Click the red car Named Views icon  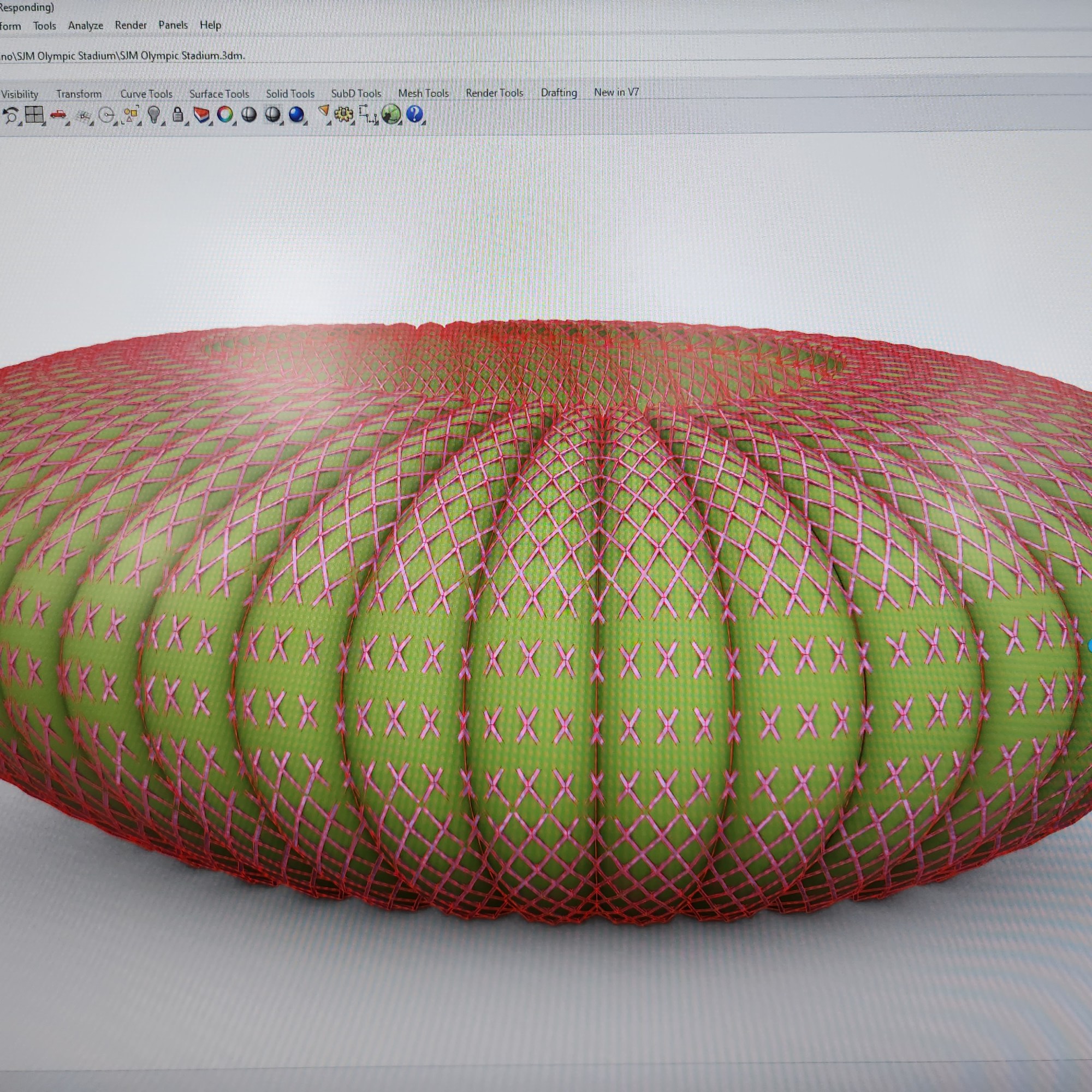pyautogui.click(x=58, y=115)
